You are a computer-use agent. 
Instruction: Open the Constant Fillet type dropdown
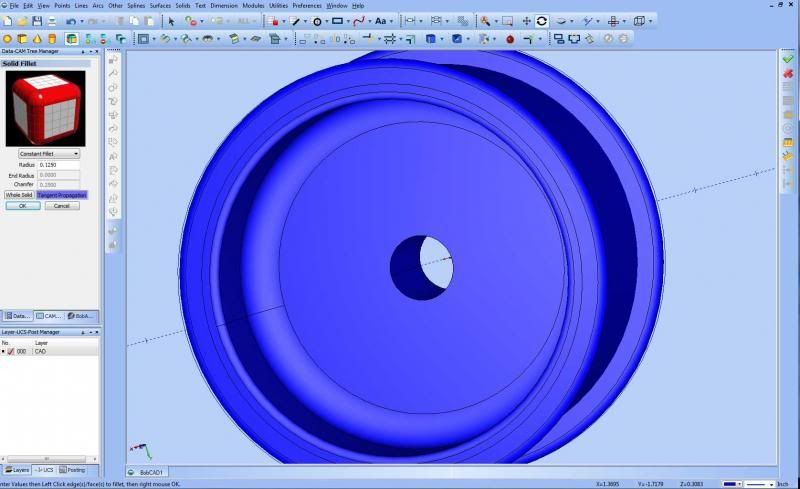point(49,154)
